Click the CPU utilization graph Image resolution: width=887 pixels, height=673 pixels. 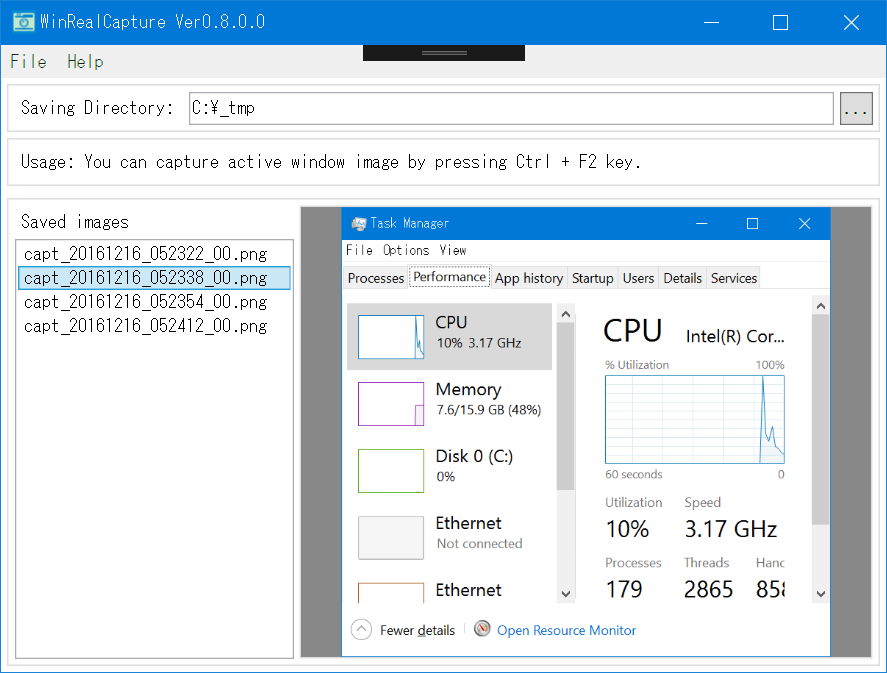click(x=695, y=420)
